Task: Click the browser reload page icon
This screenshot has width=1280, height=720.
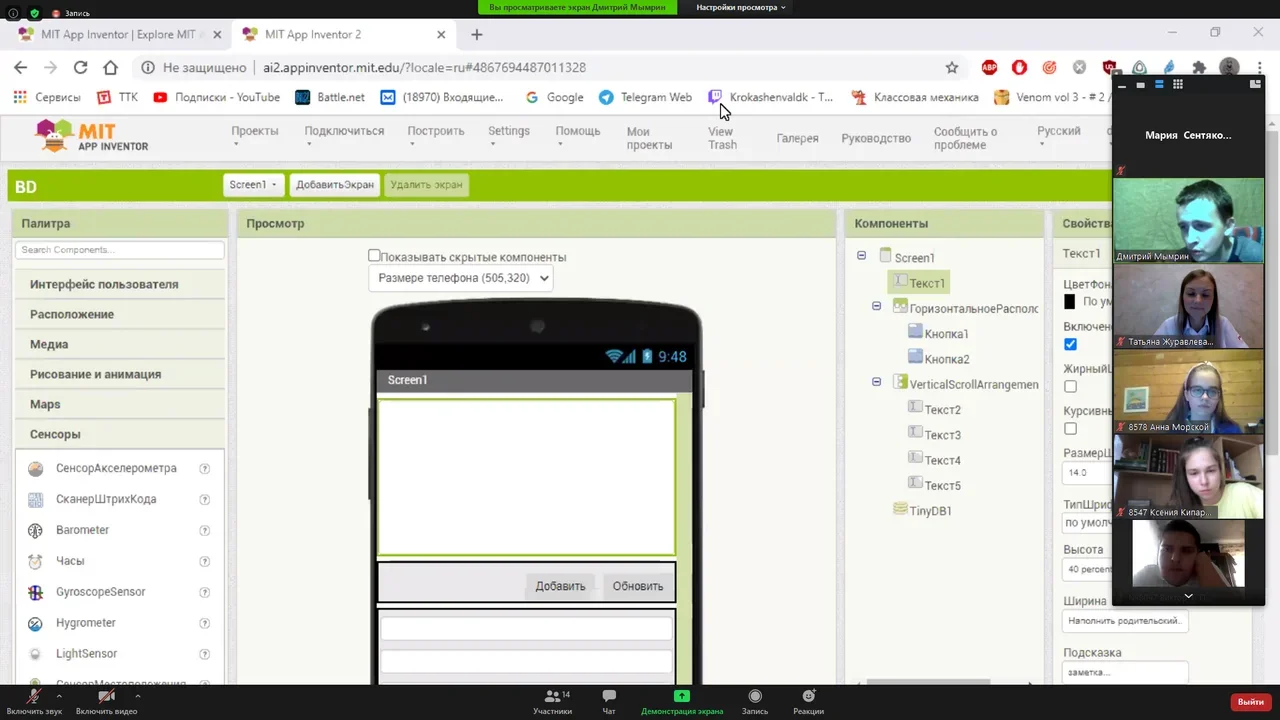Action: [80, 67]
